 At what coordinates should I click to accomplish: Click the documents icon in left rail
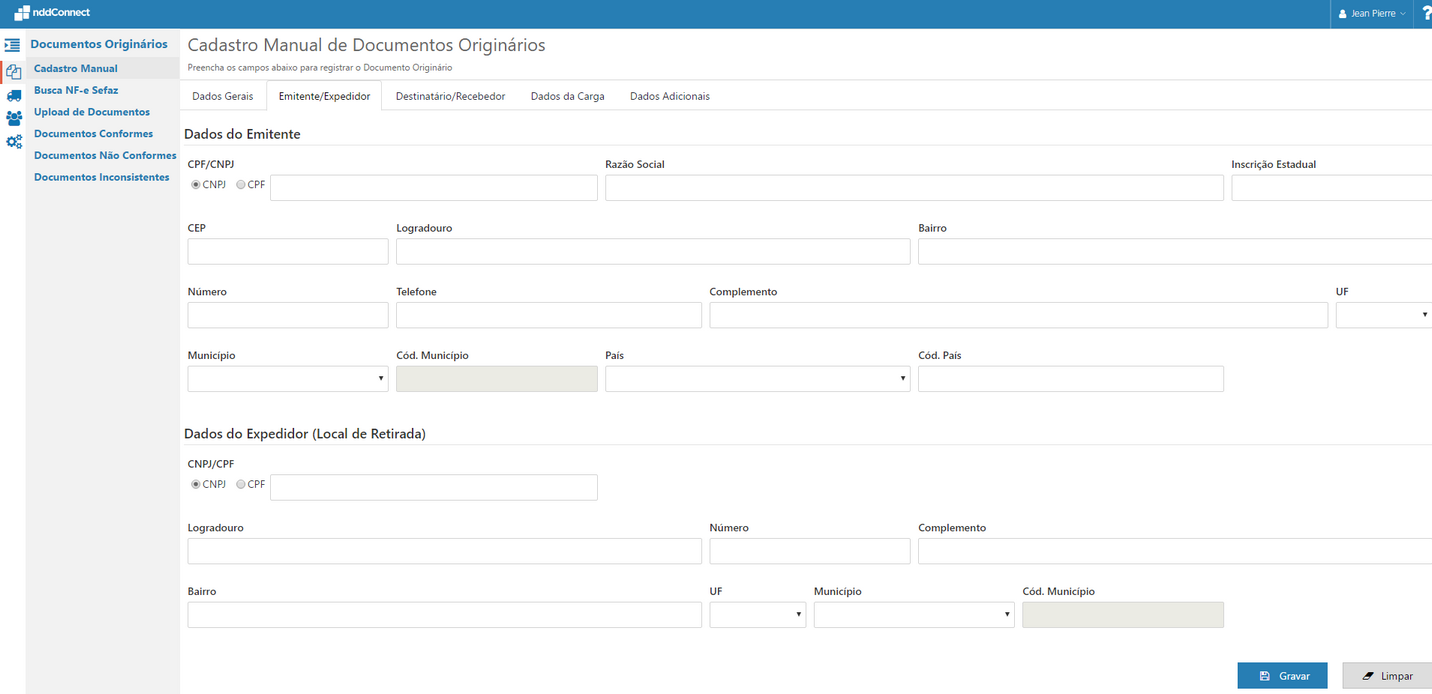pos(13,71)
